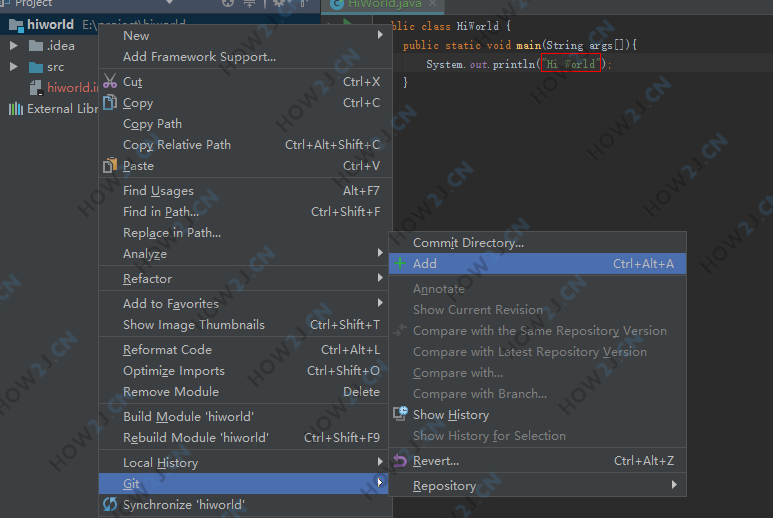
Task: Click Annotate in the Git submenu
Action: pyautogui.click(x=537, y=289)
